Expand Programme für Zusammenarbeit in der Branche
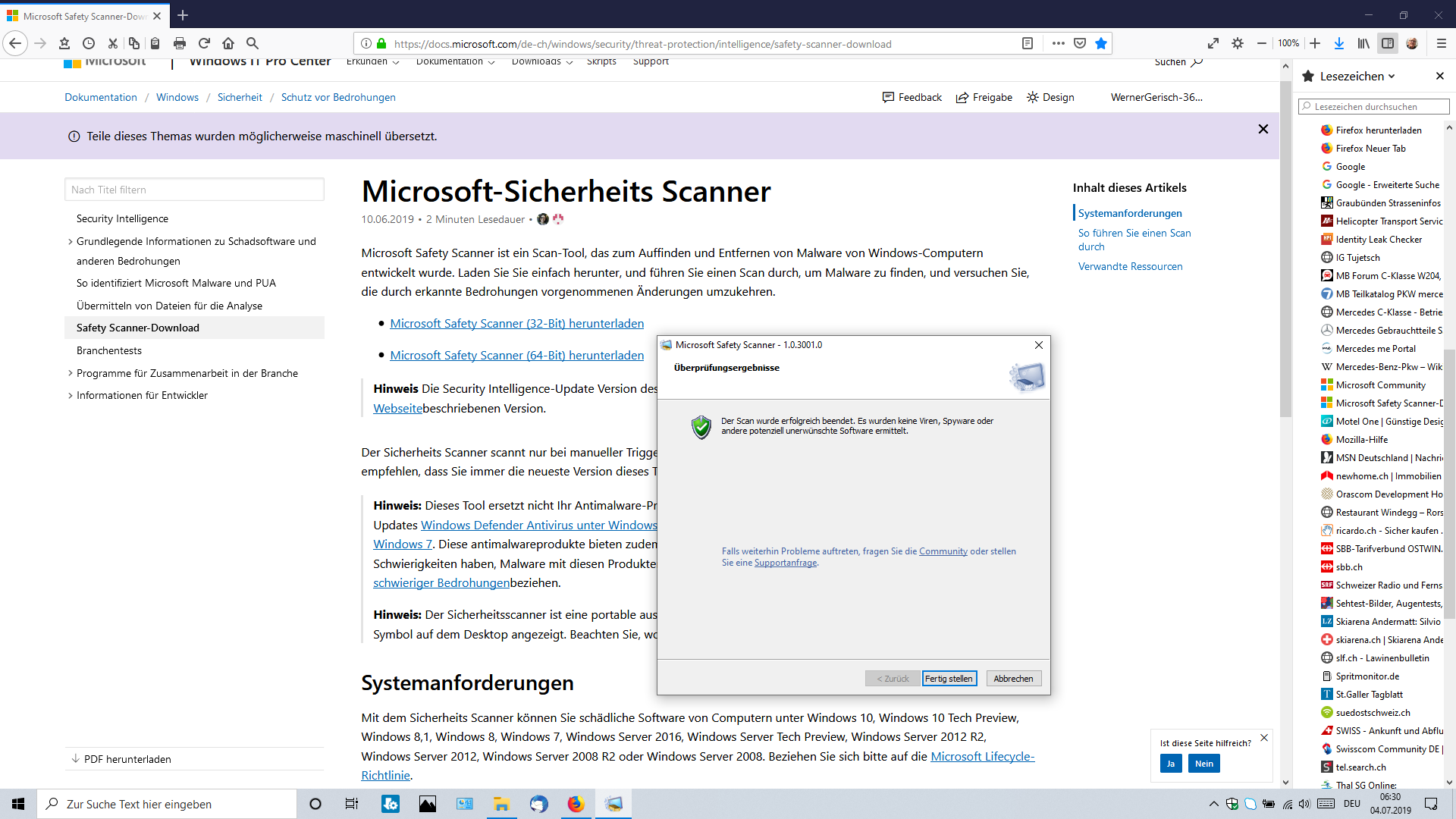The image size is (1456, 819). coord(187,373)
